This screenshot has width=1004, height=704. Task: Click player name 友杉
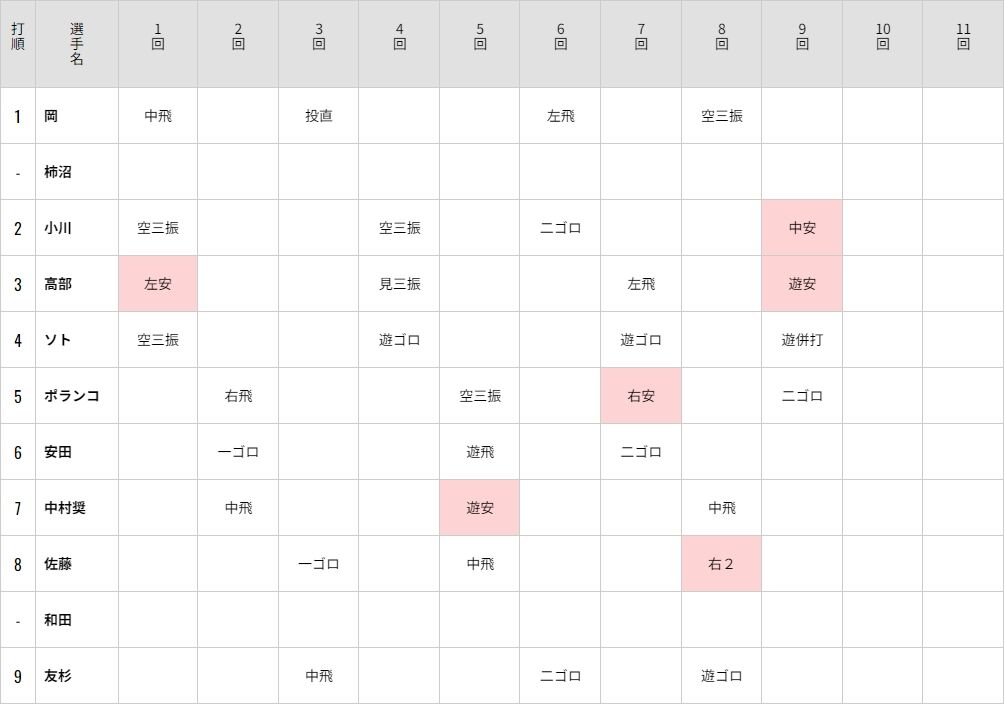point(58,676)
